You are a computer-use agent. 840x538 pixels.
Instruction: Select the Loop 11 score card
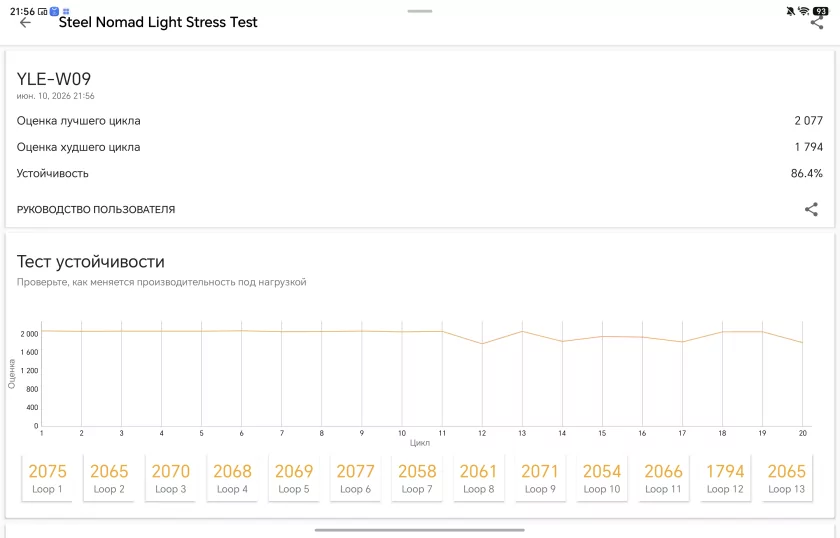(663, 478)
